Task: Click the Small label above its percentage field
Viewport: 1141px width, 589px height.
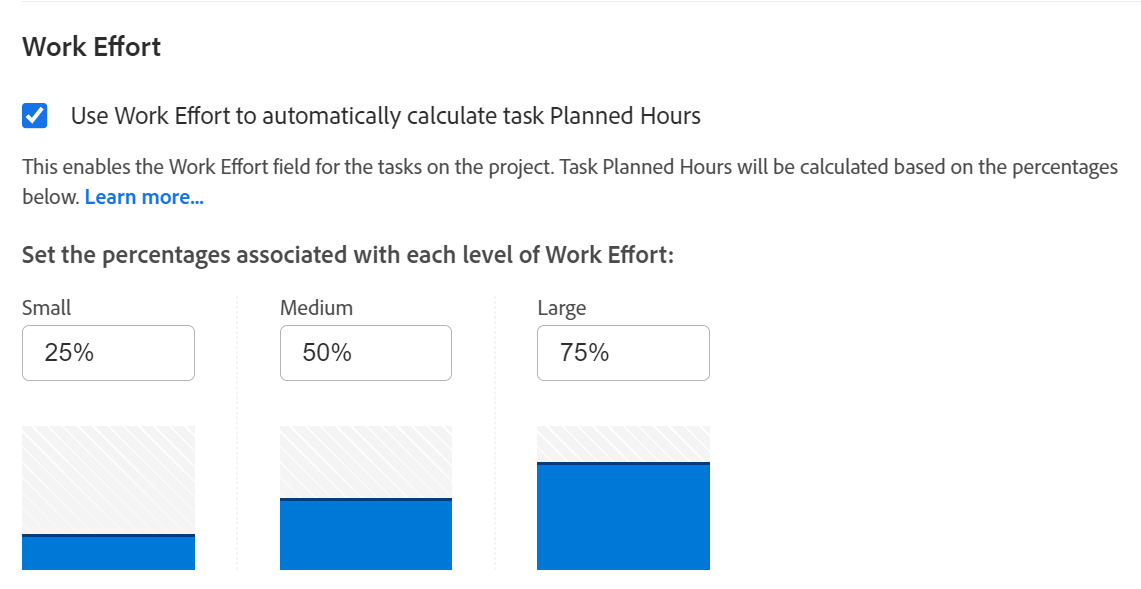Action: click(47, 308)
